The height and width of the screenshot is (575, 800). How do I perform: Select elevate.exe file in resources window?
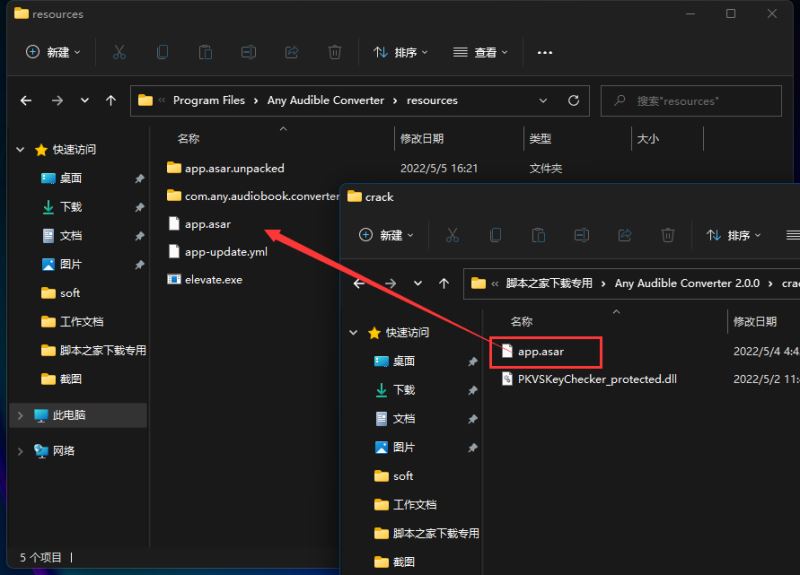(x=205, y=280)
